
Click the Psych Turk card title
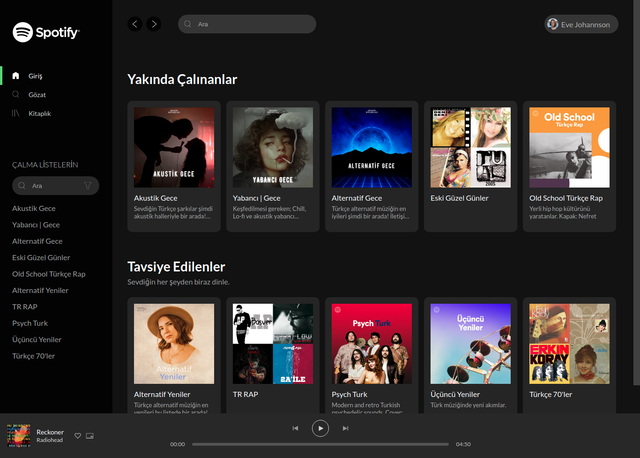pos(349,394)
